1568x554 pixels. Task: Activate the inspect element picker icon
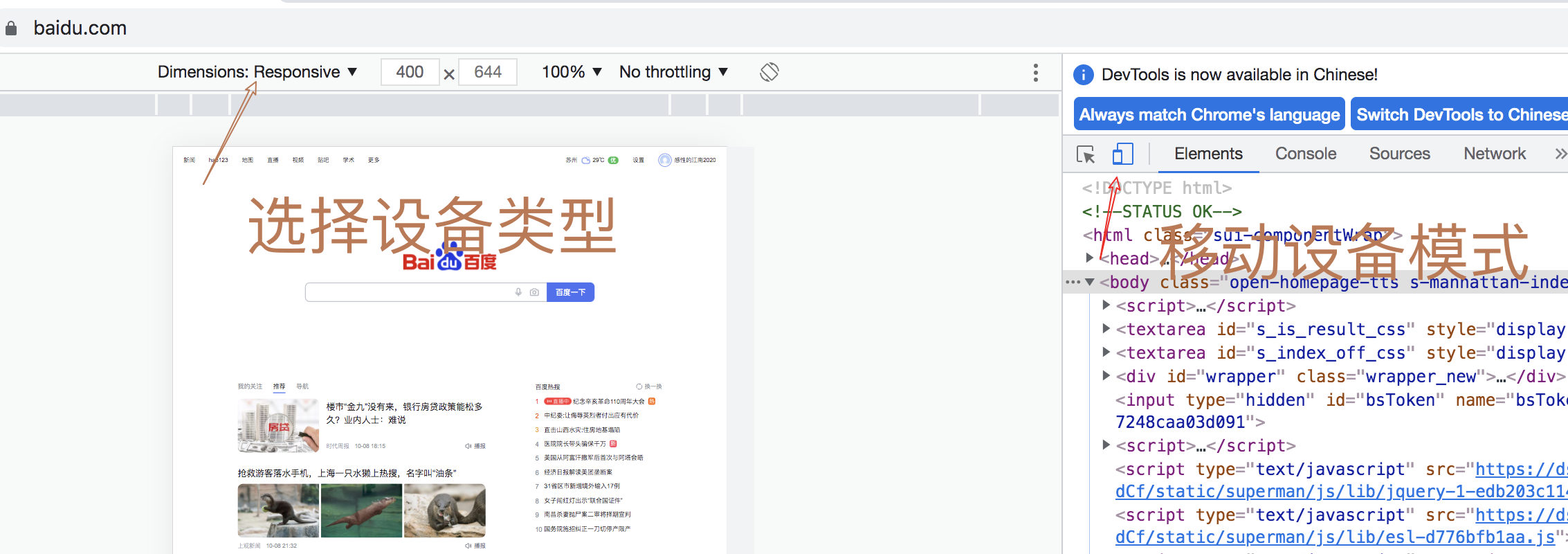(1086, 154)
